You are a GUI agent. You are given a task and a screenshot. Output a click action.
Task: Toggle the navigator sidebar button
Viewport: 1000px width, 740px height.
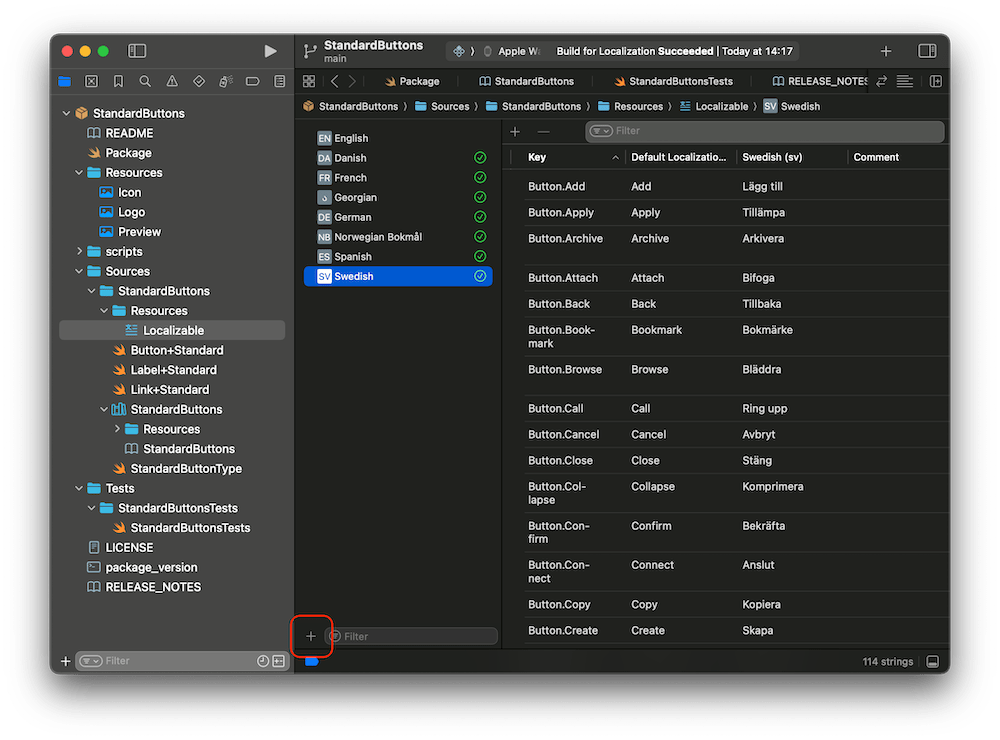[137, 51]
